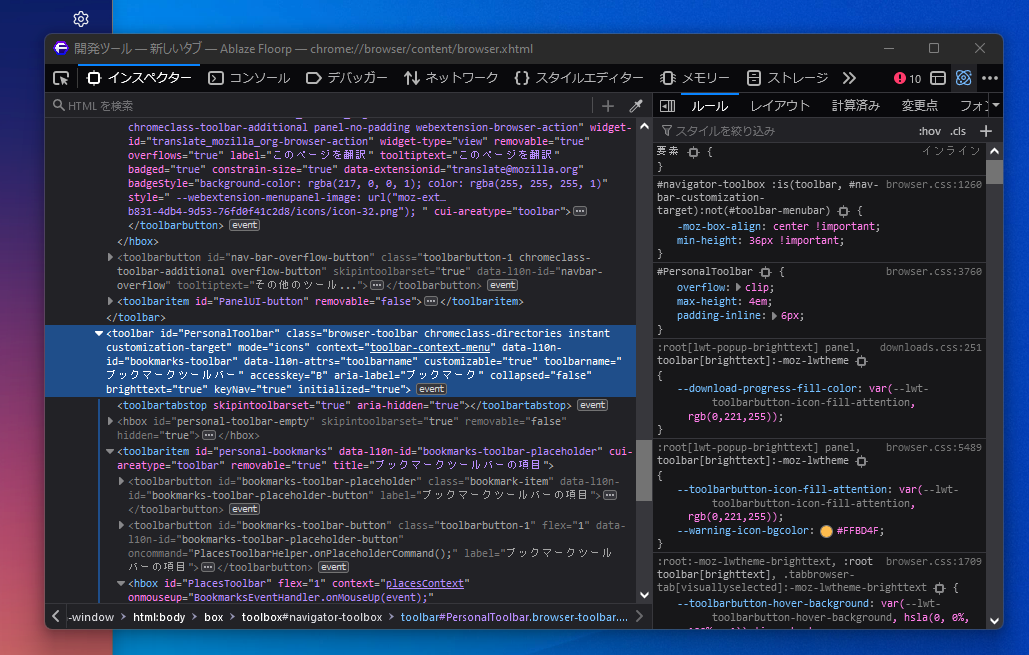Open browser.css:1260 source link
The image size is (1029, 655).
pyautogui.click(x=933, y=184)
